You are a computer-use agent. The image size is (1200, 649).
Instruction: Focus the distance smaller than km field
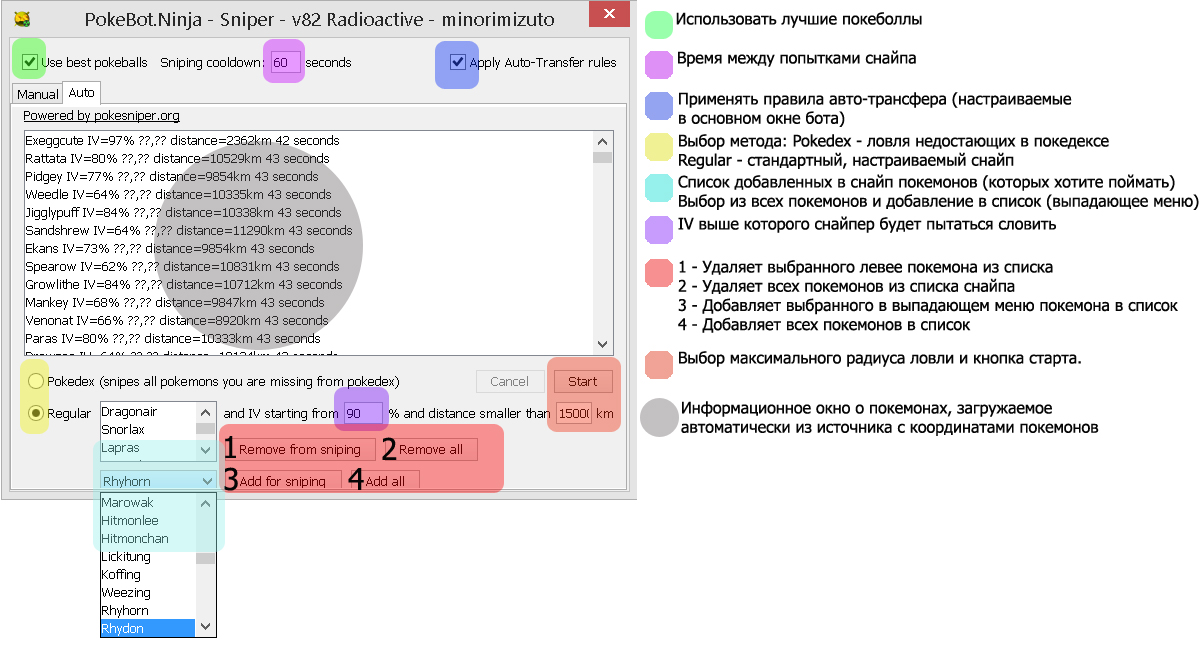pyautogui.click(x=575, y=413)
